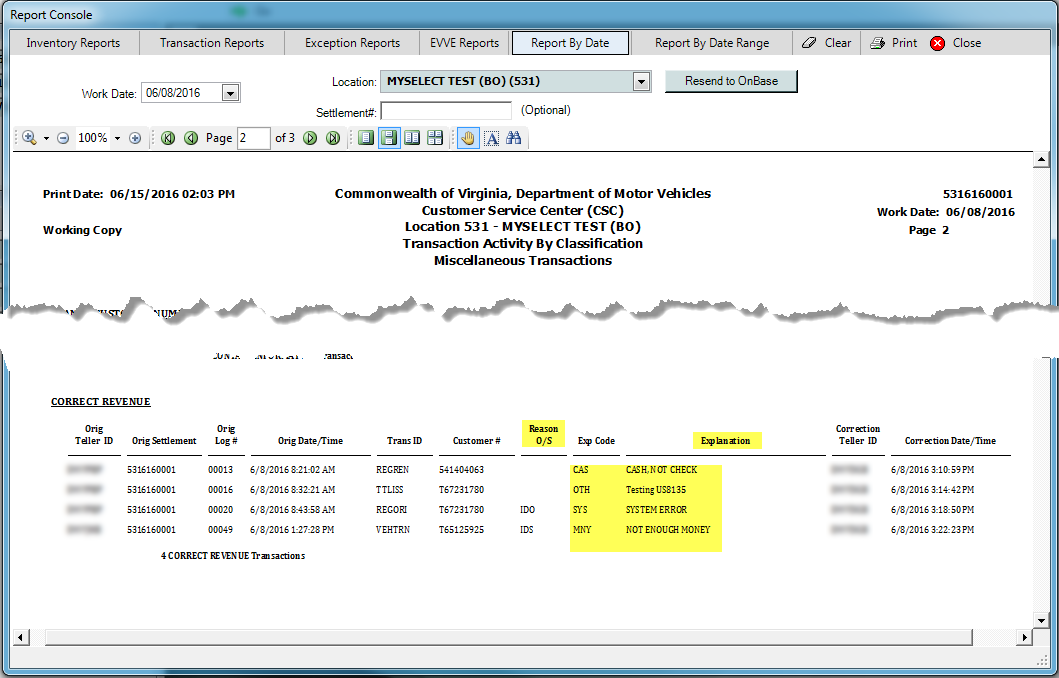Click the zoom out minus button
The width and height of the screenshot is (1059, 678).
tap(63, 138)
